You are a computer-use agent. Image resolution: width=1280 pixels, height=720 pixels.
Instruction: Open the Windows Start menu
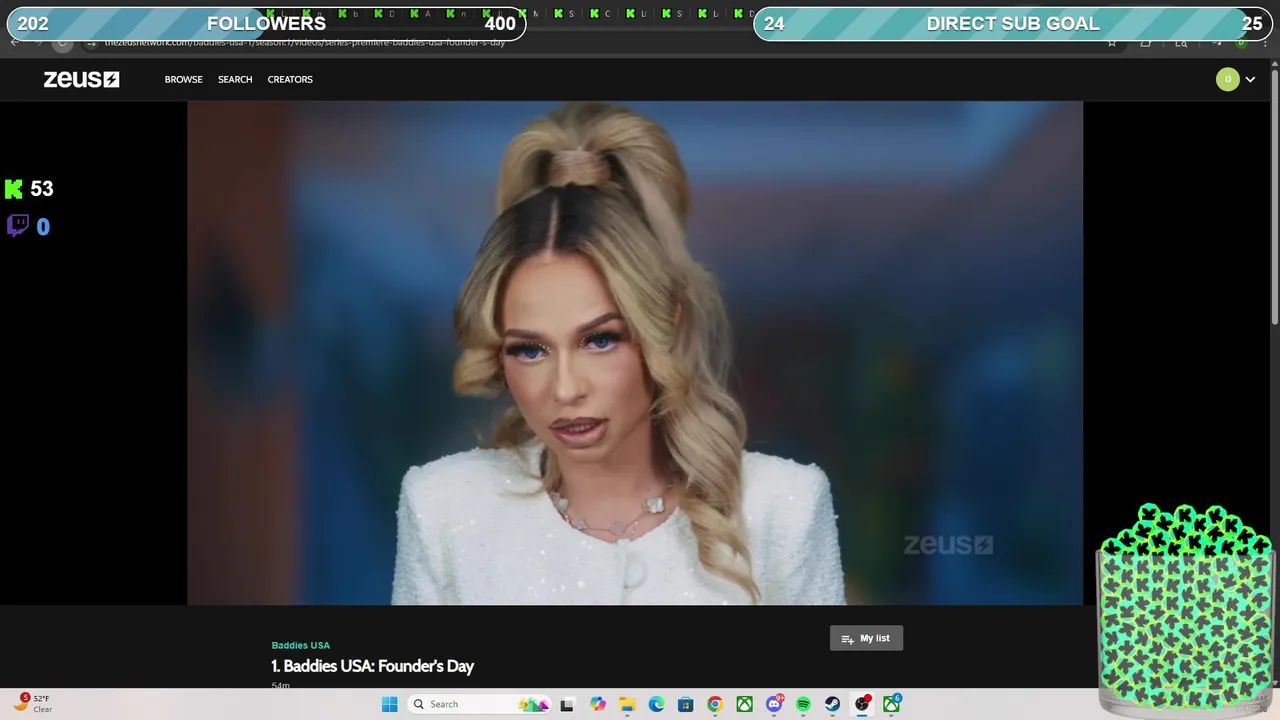pos(389,704)
